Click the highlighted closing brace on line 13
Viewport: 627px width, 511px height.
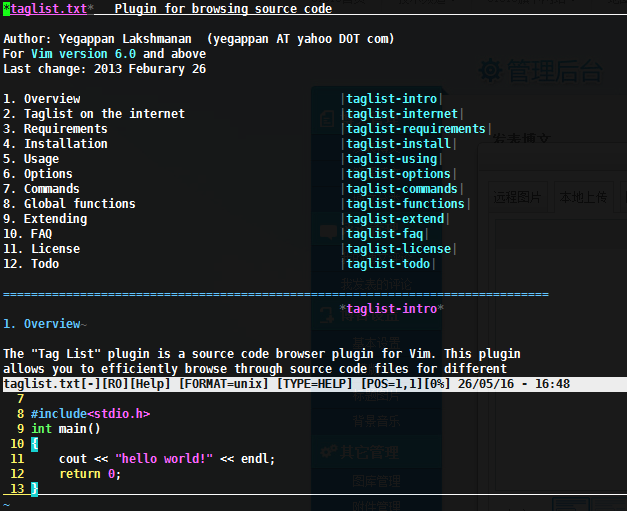coord(34,489)
